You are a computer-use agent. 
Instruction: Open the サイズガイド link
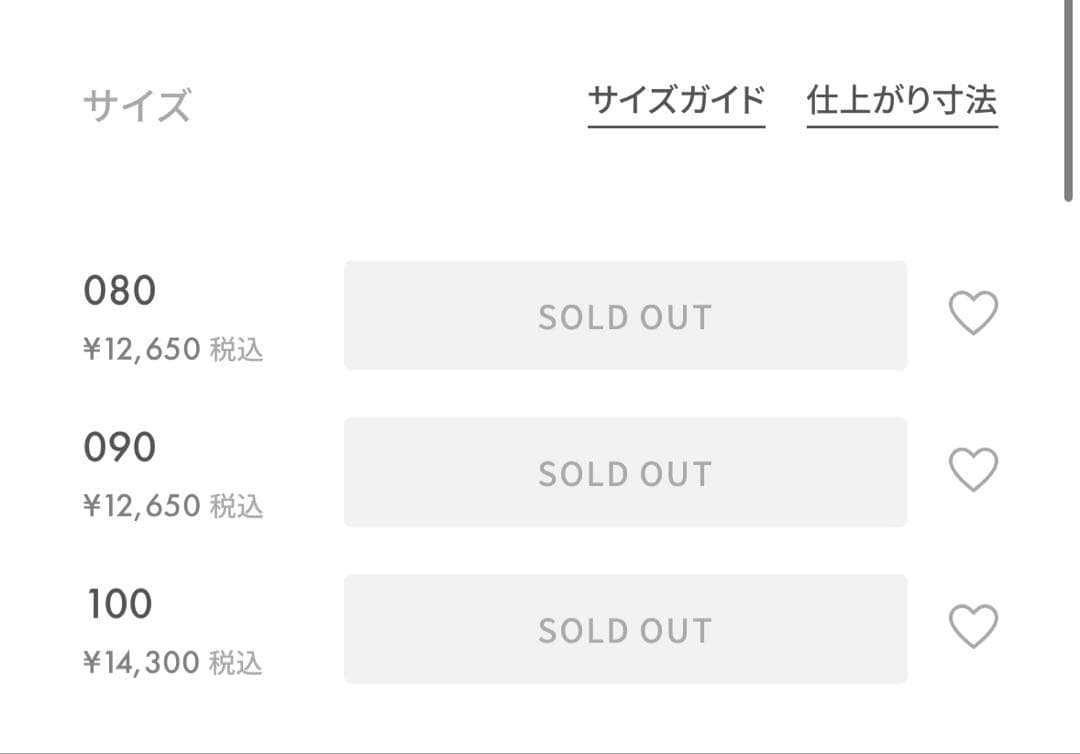coord(676,101)
